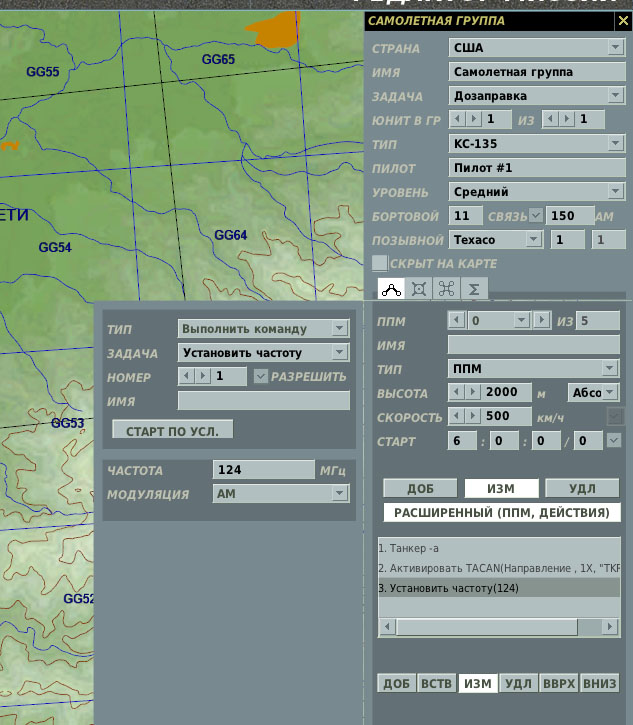The height and width of the screenshot is (725, 633).
Task: Click the waypoint УДЛ button
Action: [582, 488]
